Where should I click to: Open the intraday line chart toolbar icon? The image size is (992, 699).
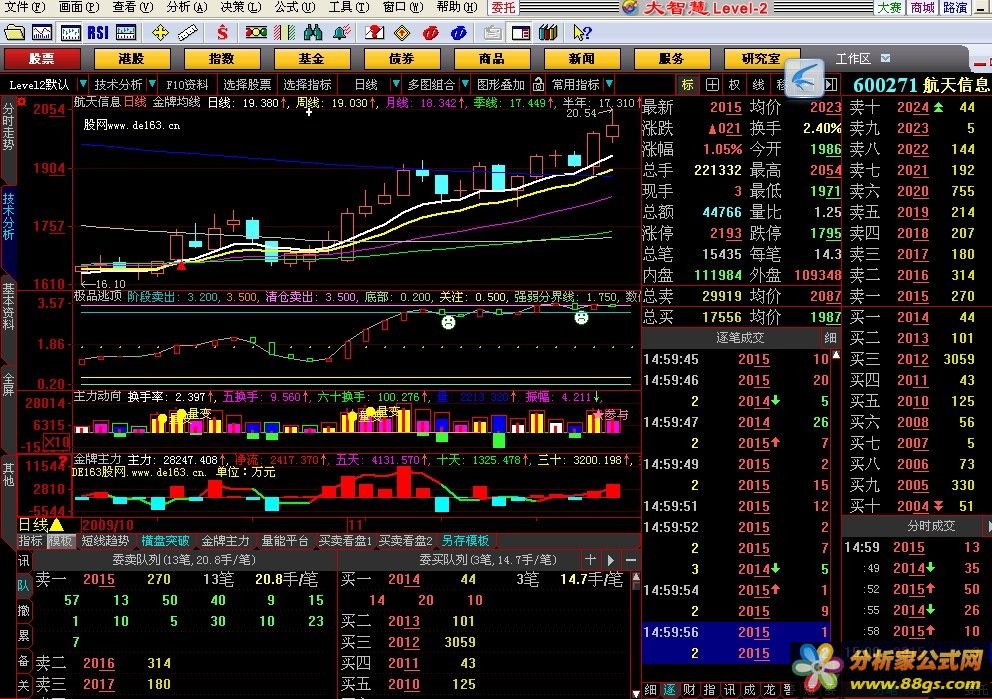pyautogui.click(x=42, y=32)
